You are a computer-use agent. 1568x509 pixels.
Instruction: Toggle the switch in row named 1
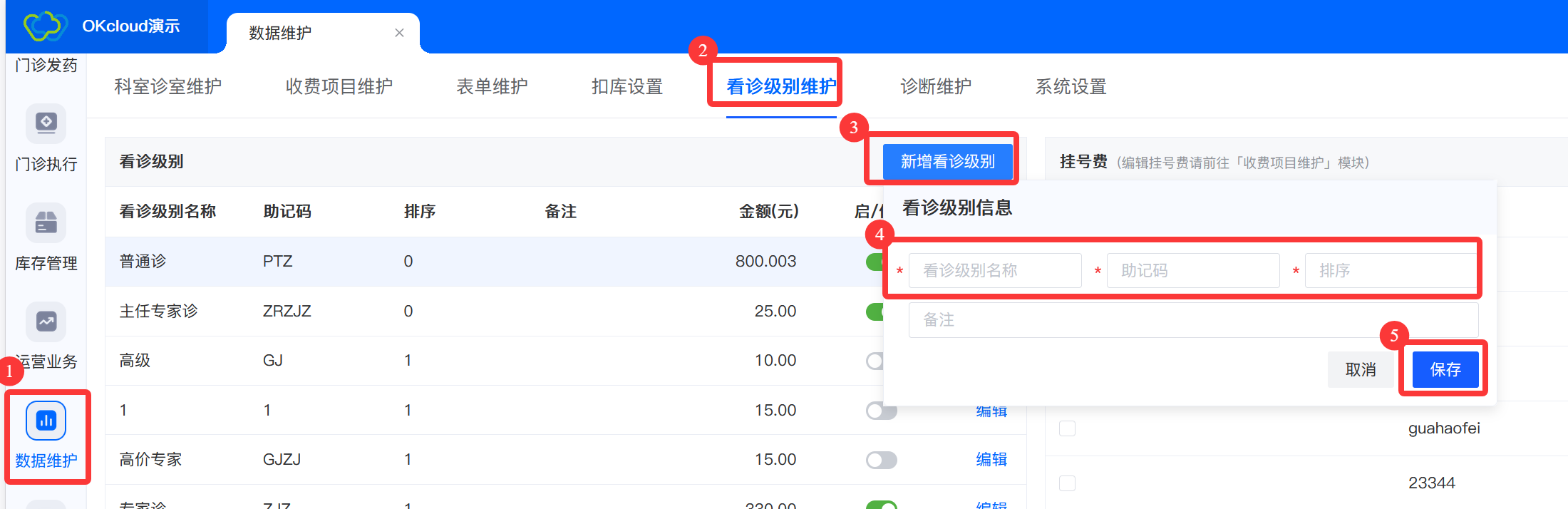pyautogui.click(x=881, y=411)
